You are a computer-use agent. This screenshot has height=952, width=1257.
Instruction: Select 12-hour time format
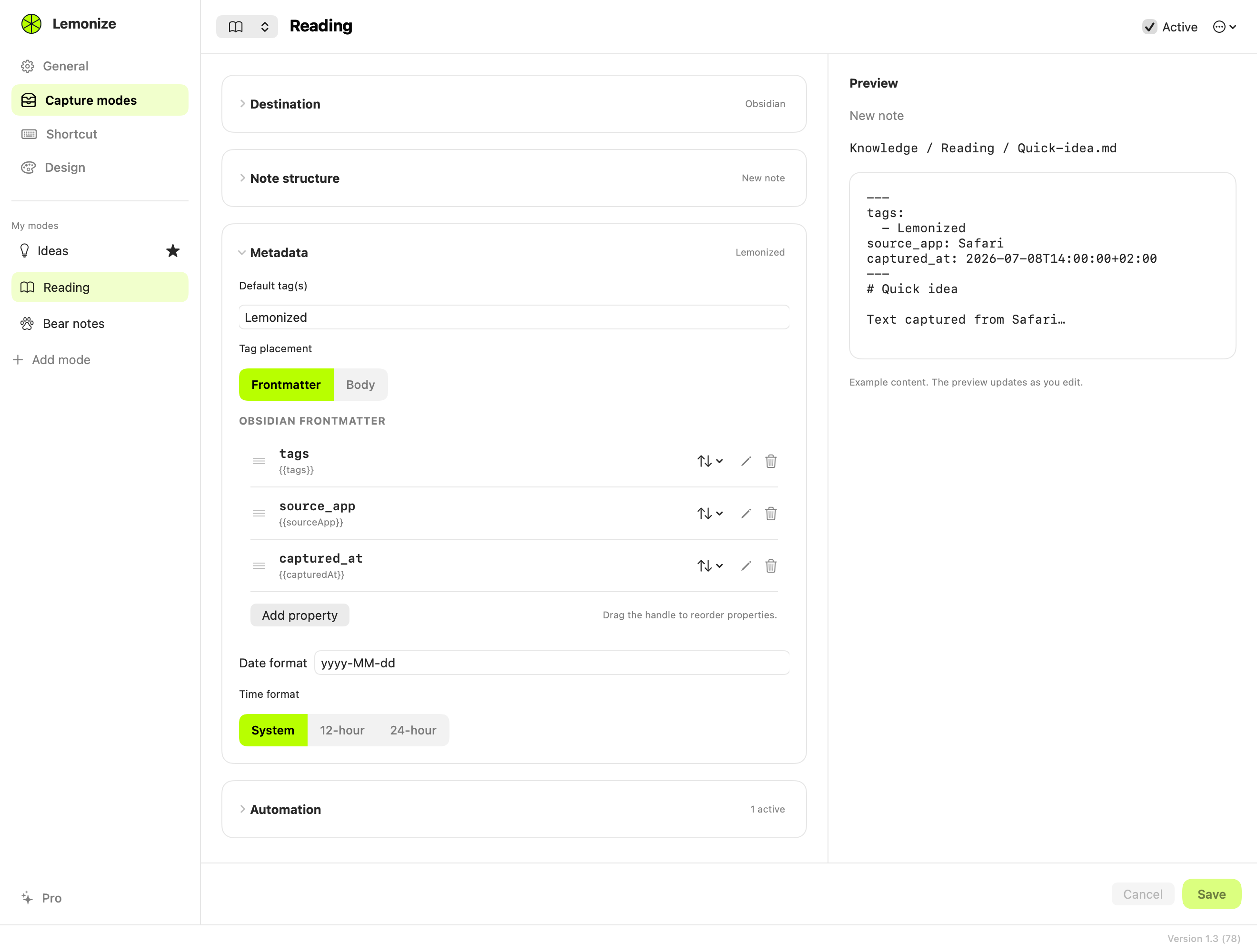[x=342, y=730]
